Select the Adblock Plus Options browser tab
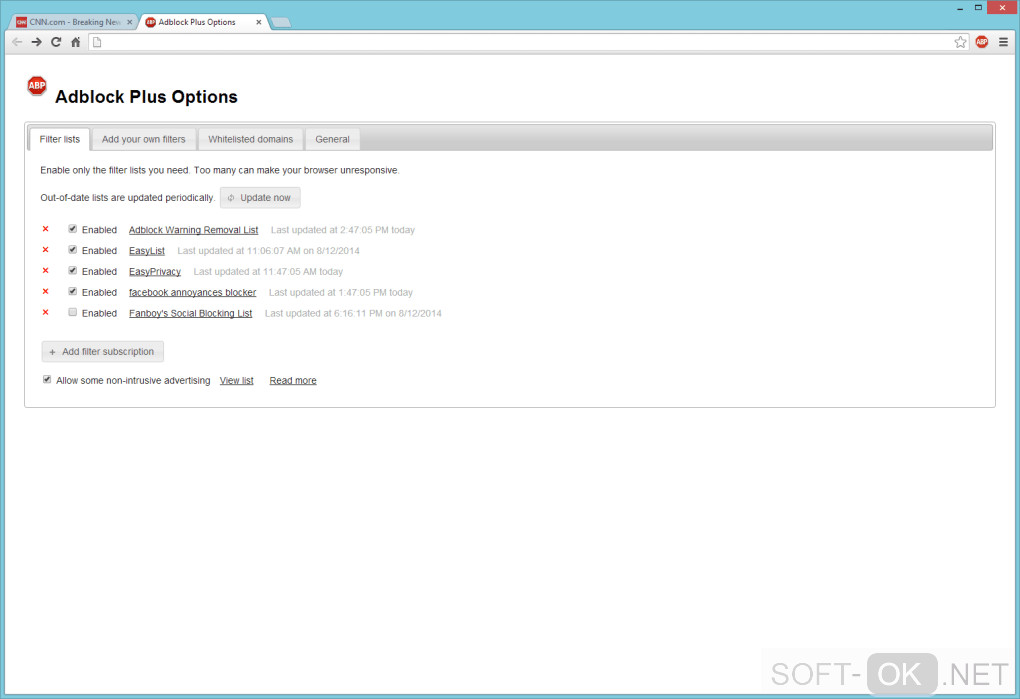This screenshot has width=1020, height=699. pyautogui.click(x=203, y=22)
